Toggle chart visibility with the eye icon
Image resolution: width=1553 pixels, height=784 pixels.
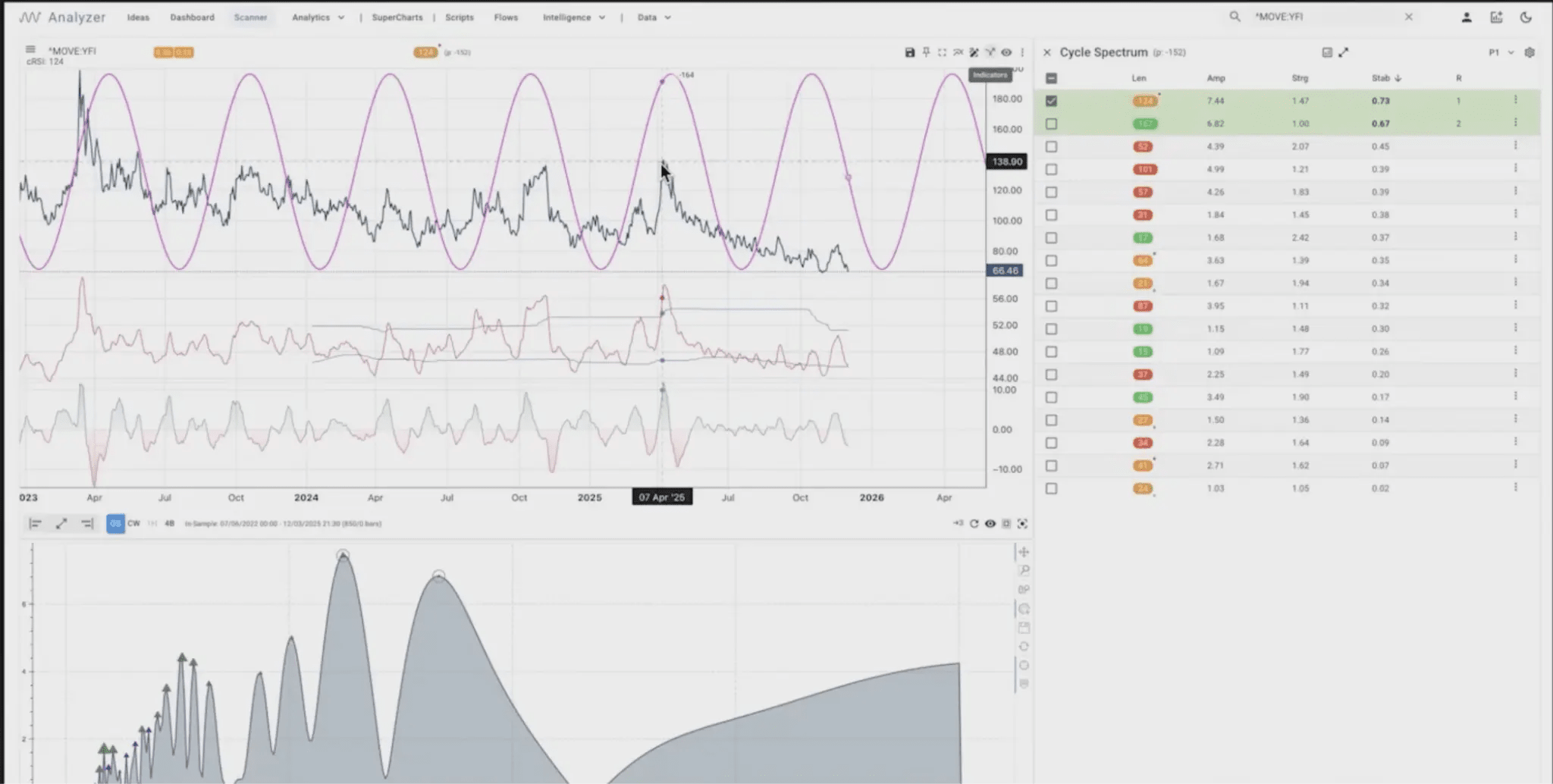[1006, 52]
